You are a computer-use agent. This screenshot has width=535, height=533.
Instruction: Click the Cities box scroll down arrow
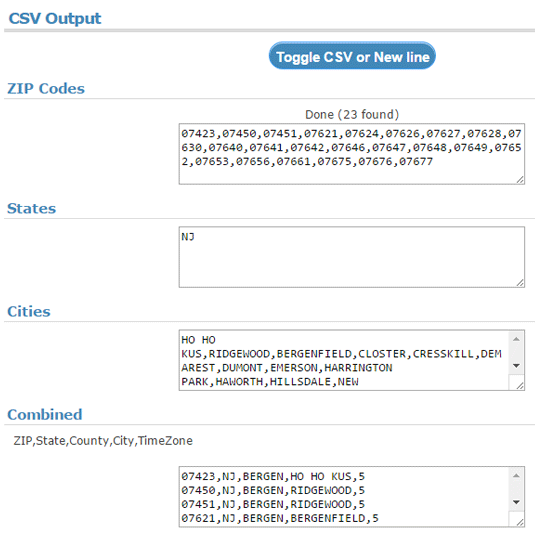[x=516, y=366]
